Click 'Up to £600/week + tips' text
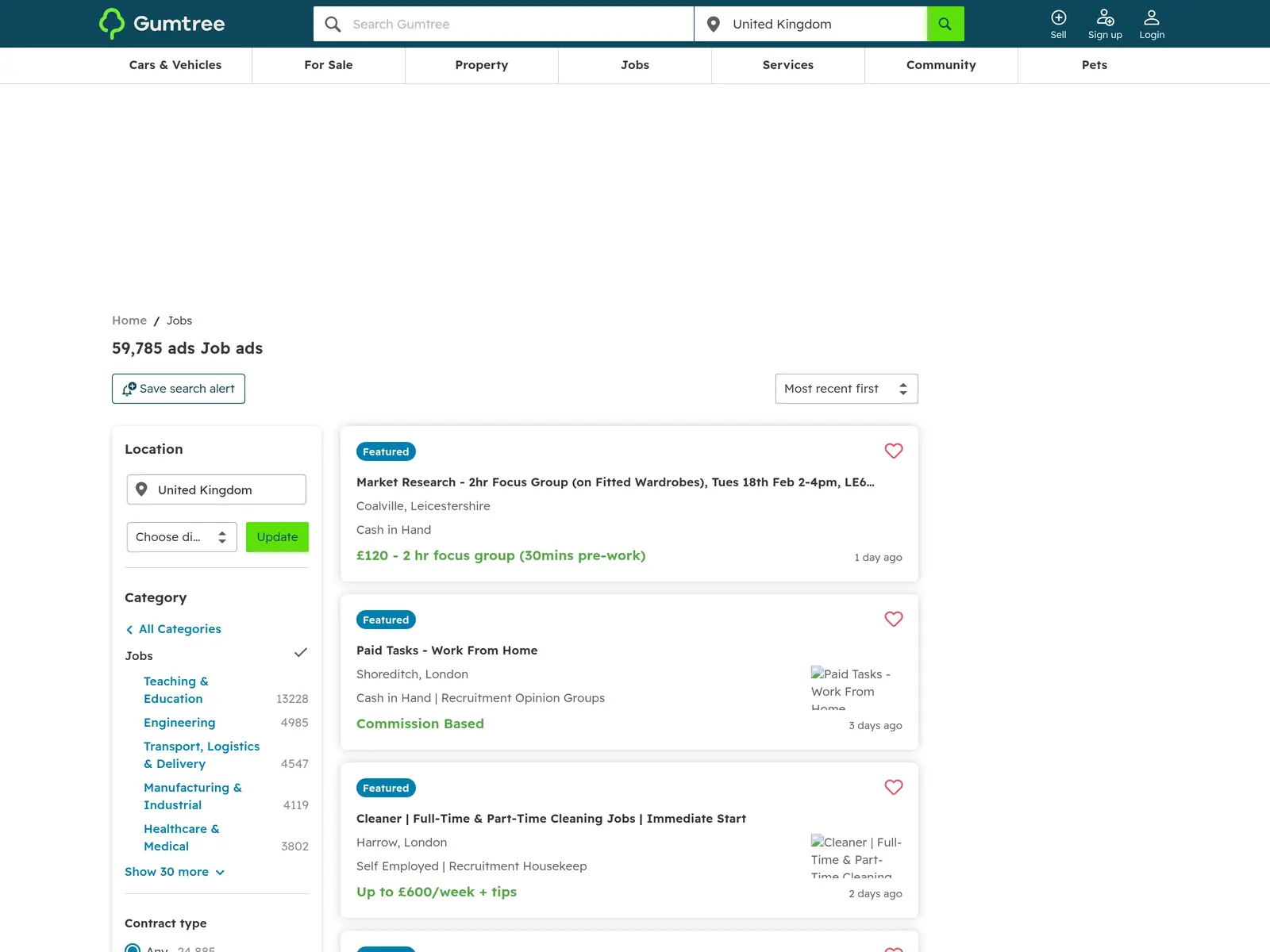 [437, 892]
